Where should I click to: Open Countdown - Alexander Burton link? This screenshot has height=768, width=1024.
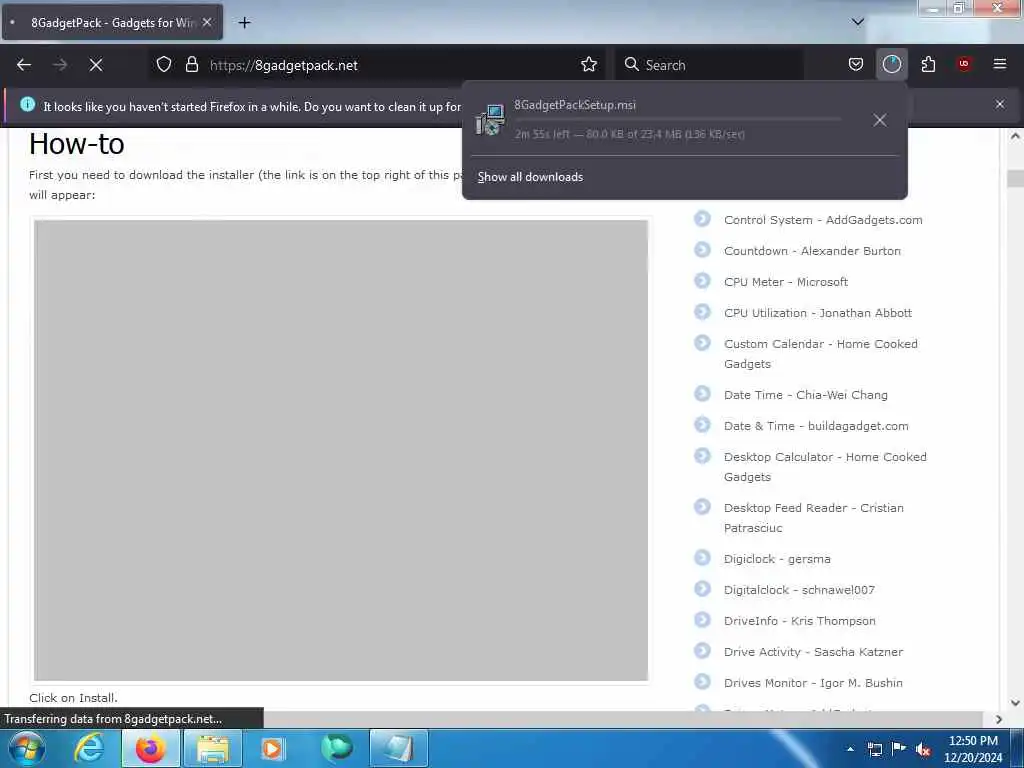coord(812,251)
